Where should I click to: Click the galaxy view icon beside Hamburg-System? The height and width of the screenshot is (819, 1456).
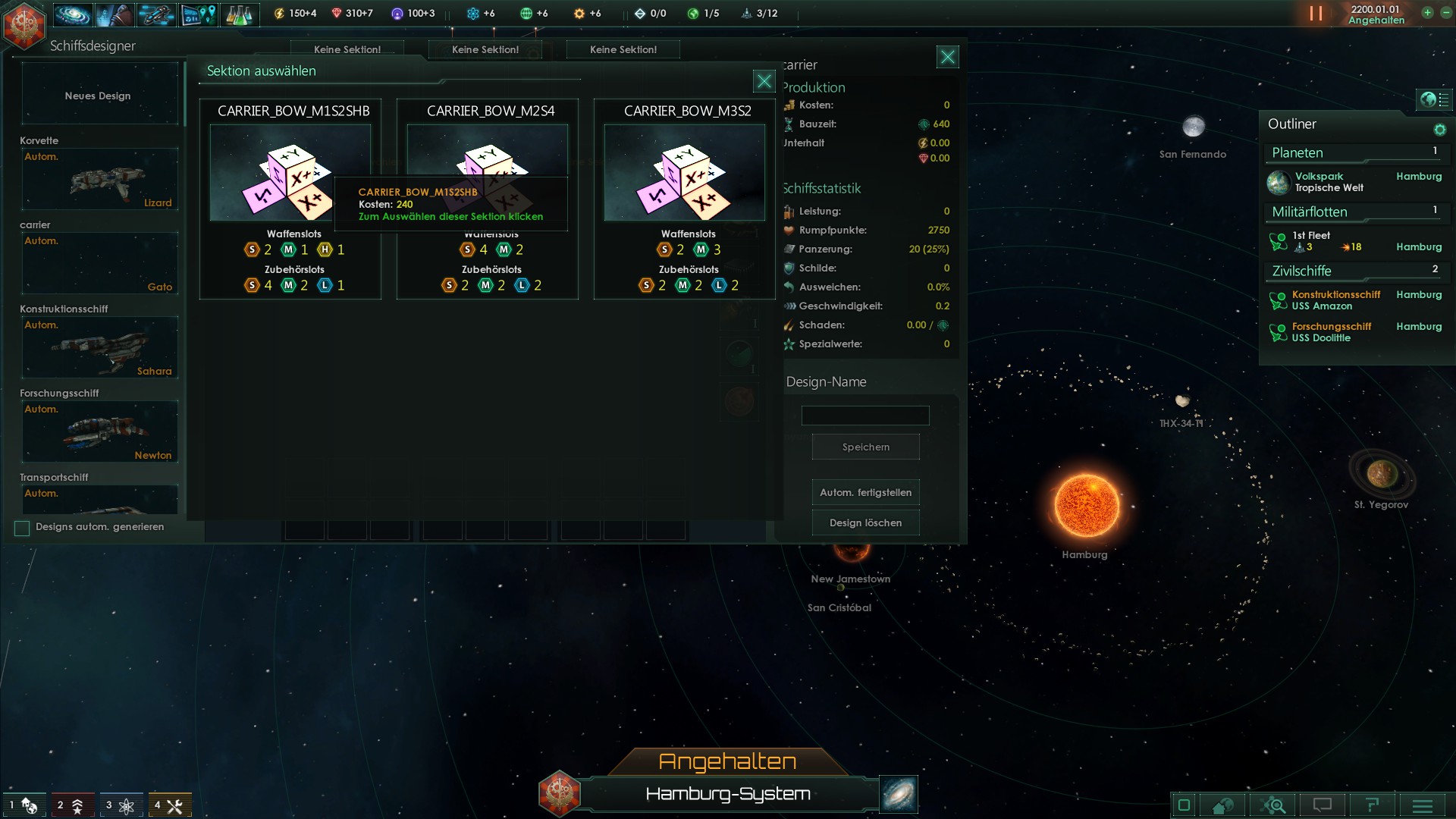[899, 794]
